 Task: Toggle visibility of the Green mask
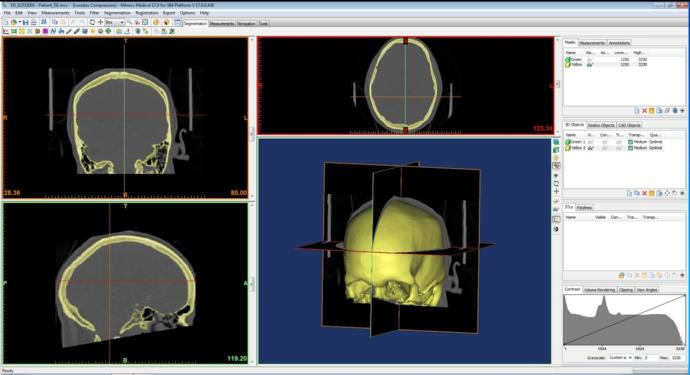tap(590, 59)
